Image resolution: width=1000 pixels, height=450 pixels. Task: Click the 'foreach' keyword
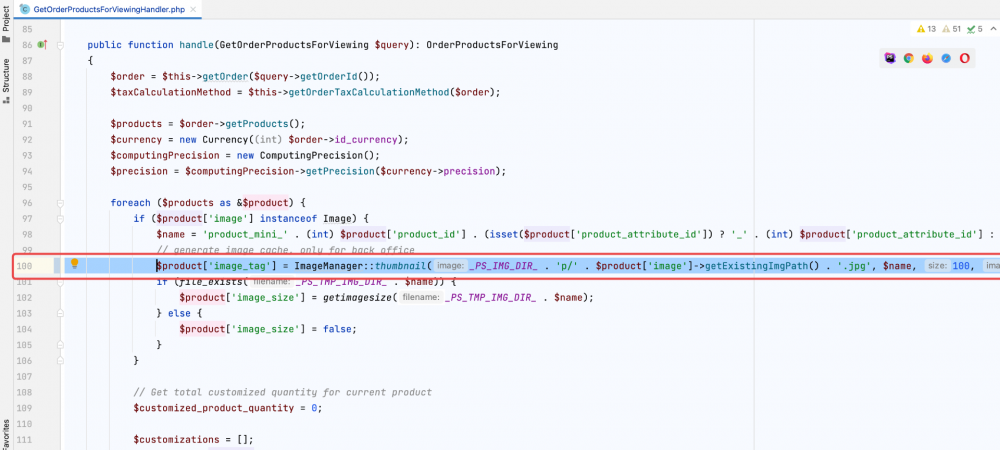pos(130,203)
